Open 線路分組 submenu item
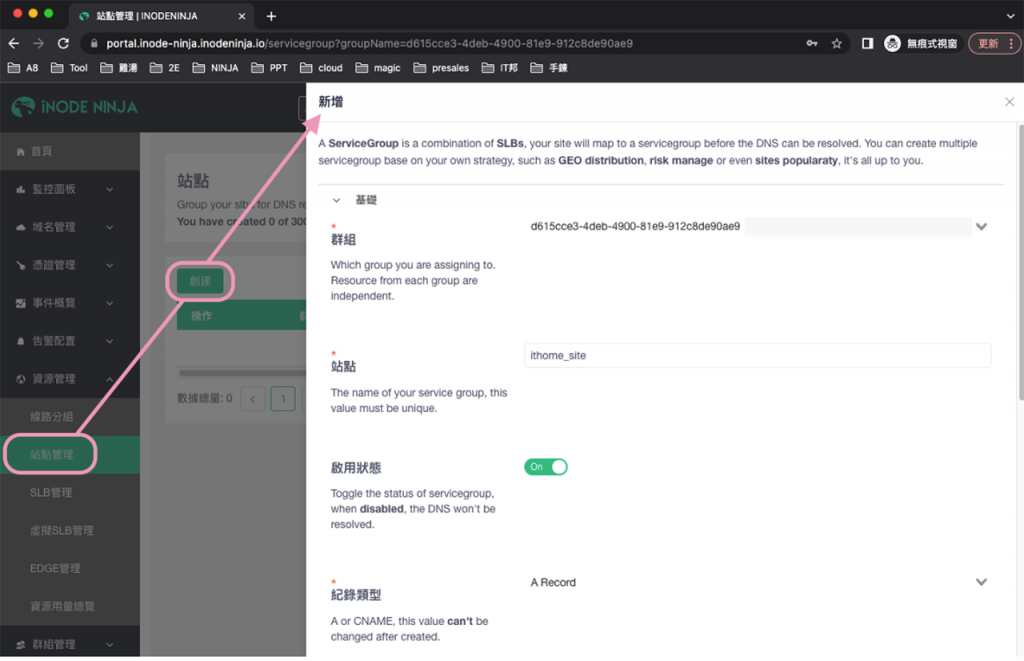 pos(70,417)
